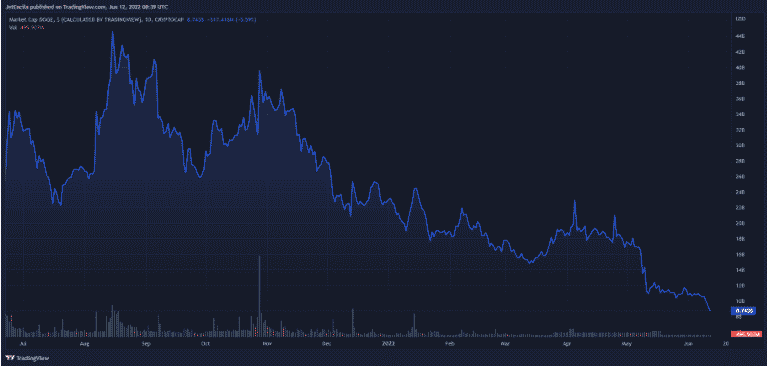Click the 20B tick on the price axis

tap(740, 223)
